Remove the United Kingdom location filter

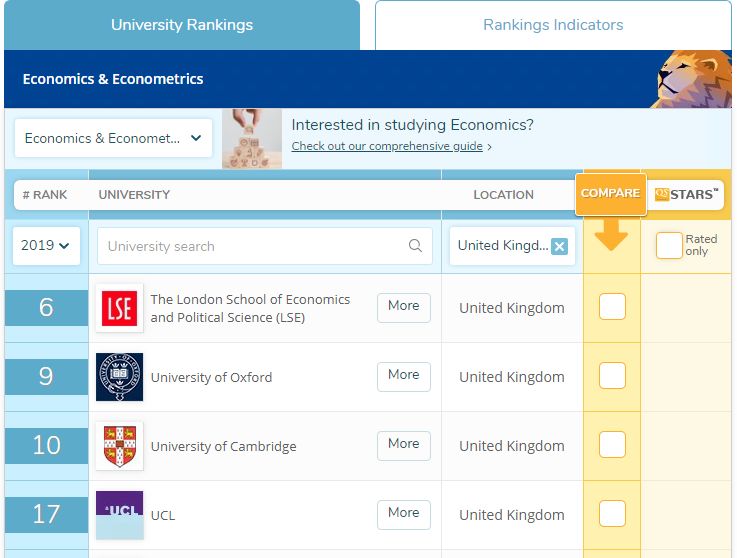(559, 246)
